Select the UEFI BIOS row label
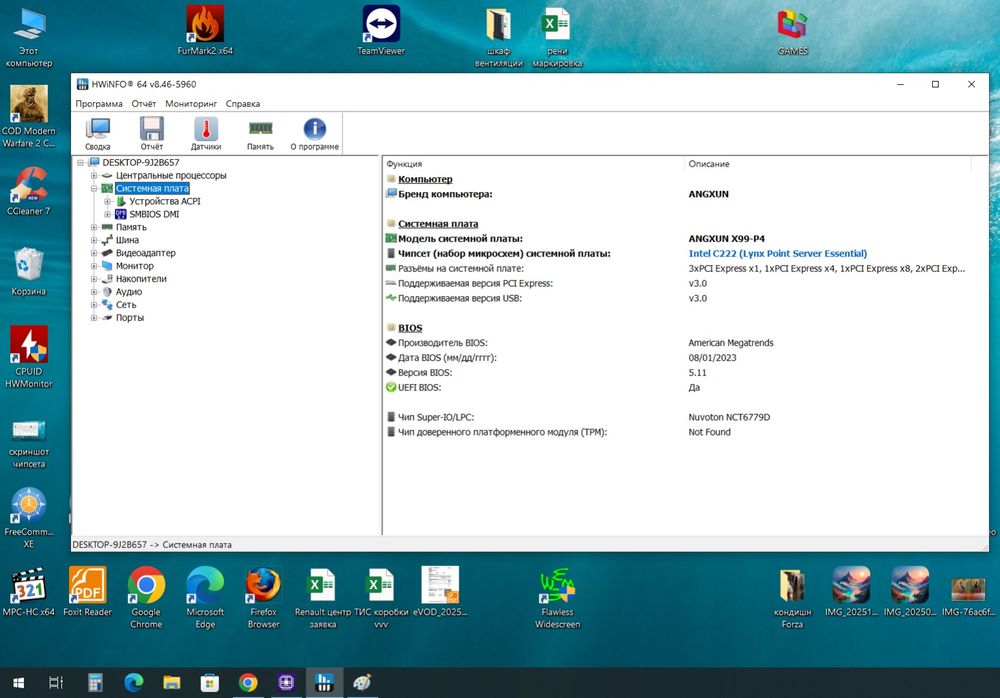1000x698 pixels. click(x=420, y=387)
